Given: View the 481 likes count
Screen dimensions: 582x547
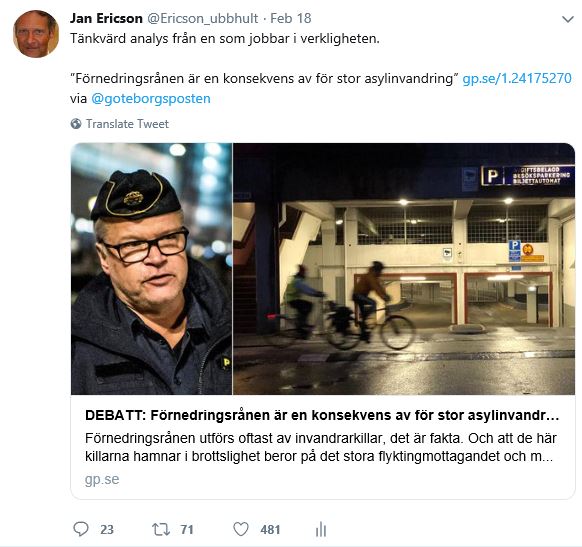Looking at the screenshot, I should click(x=270, y=530).
